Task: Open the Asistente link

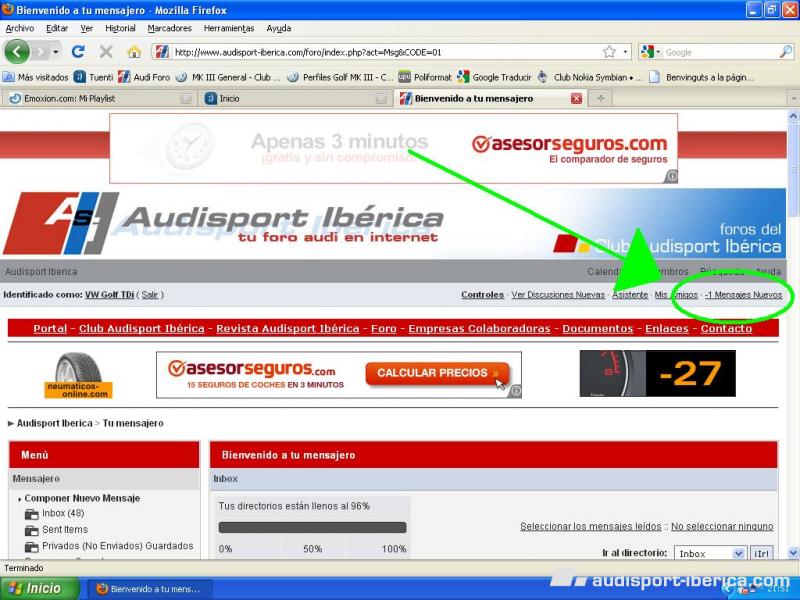Action: click(630, 295)
